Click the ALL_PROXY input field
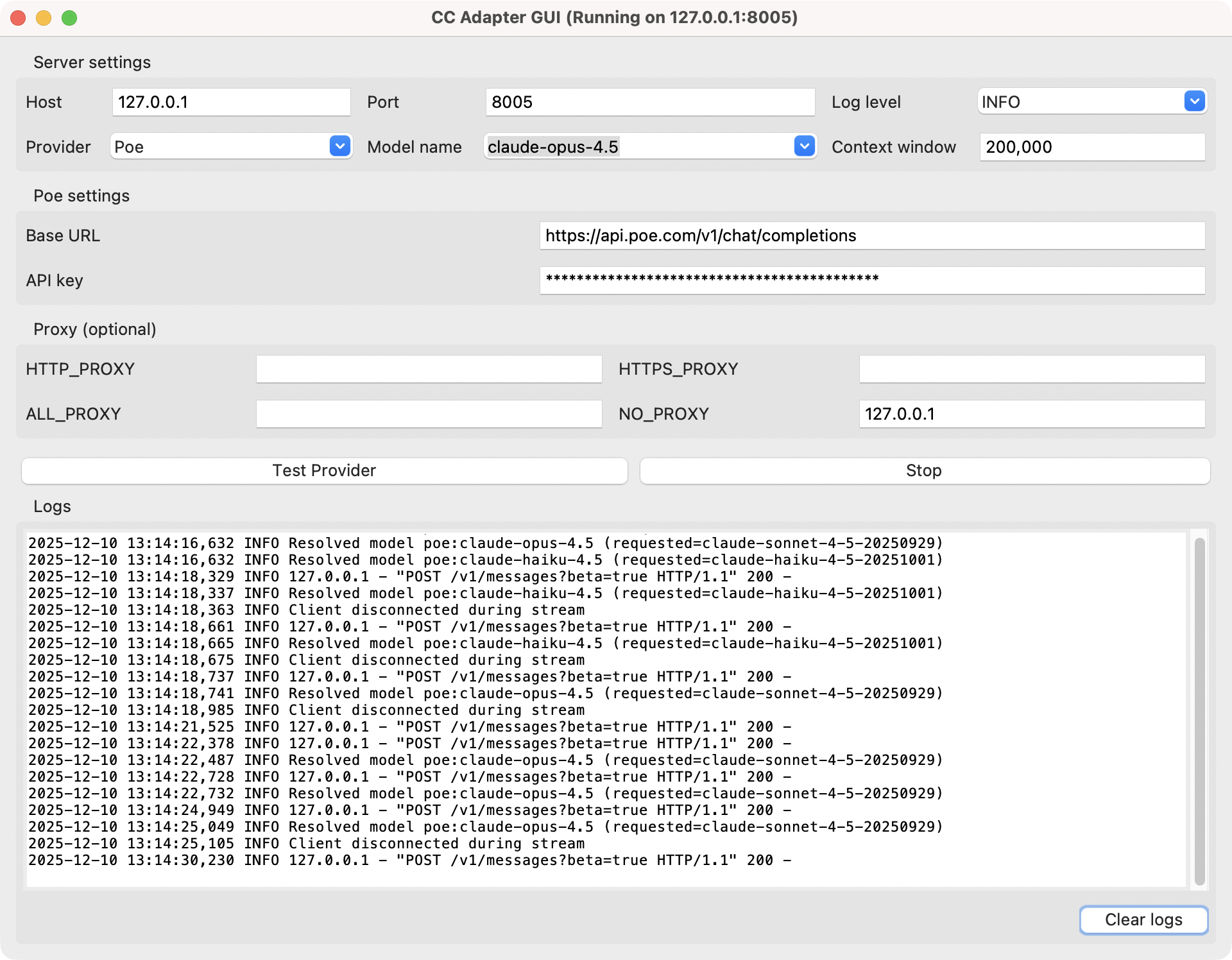1232x960 pixels. click(x=429, y=414)
